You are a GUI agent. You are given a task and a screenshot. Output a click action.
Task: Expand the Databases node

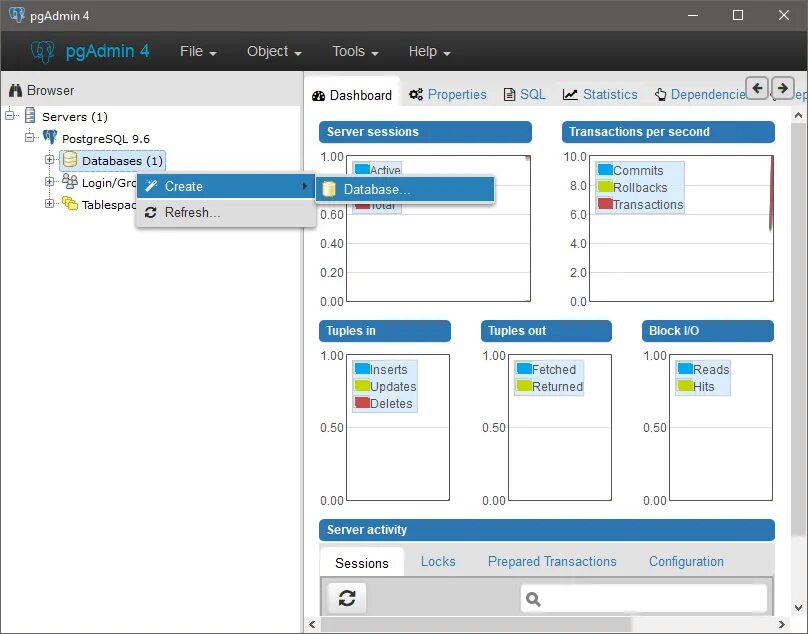(49, 159)
